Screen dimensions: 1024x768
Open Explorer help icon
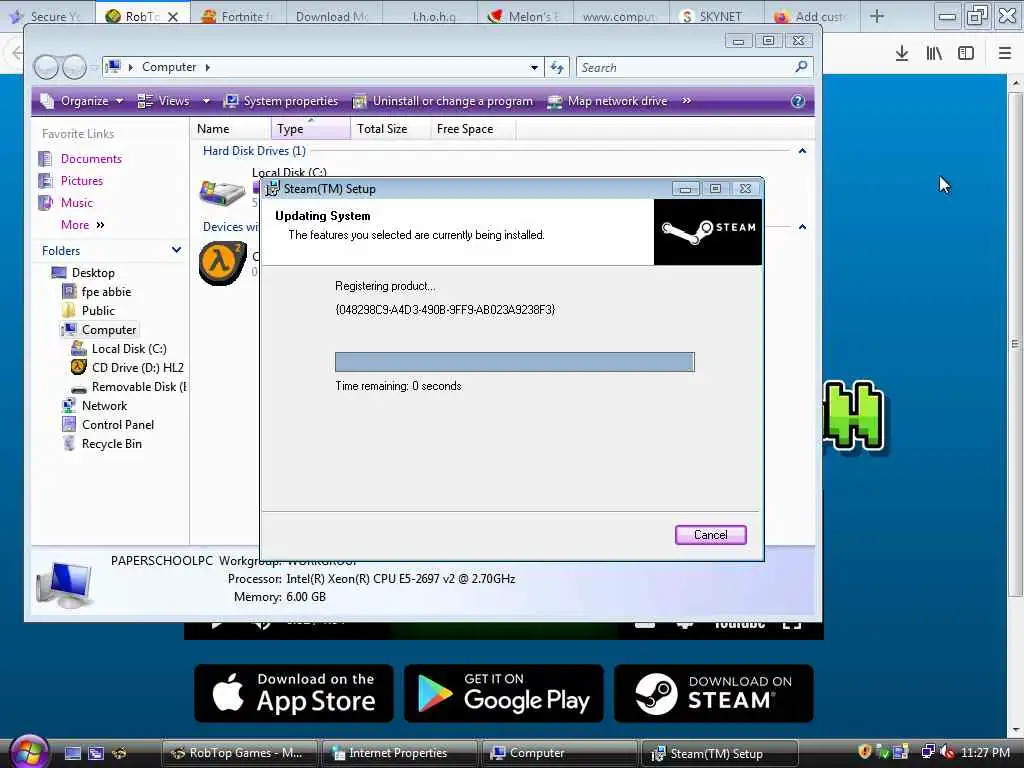pos(797,101)
